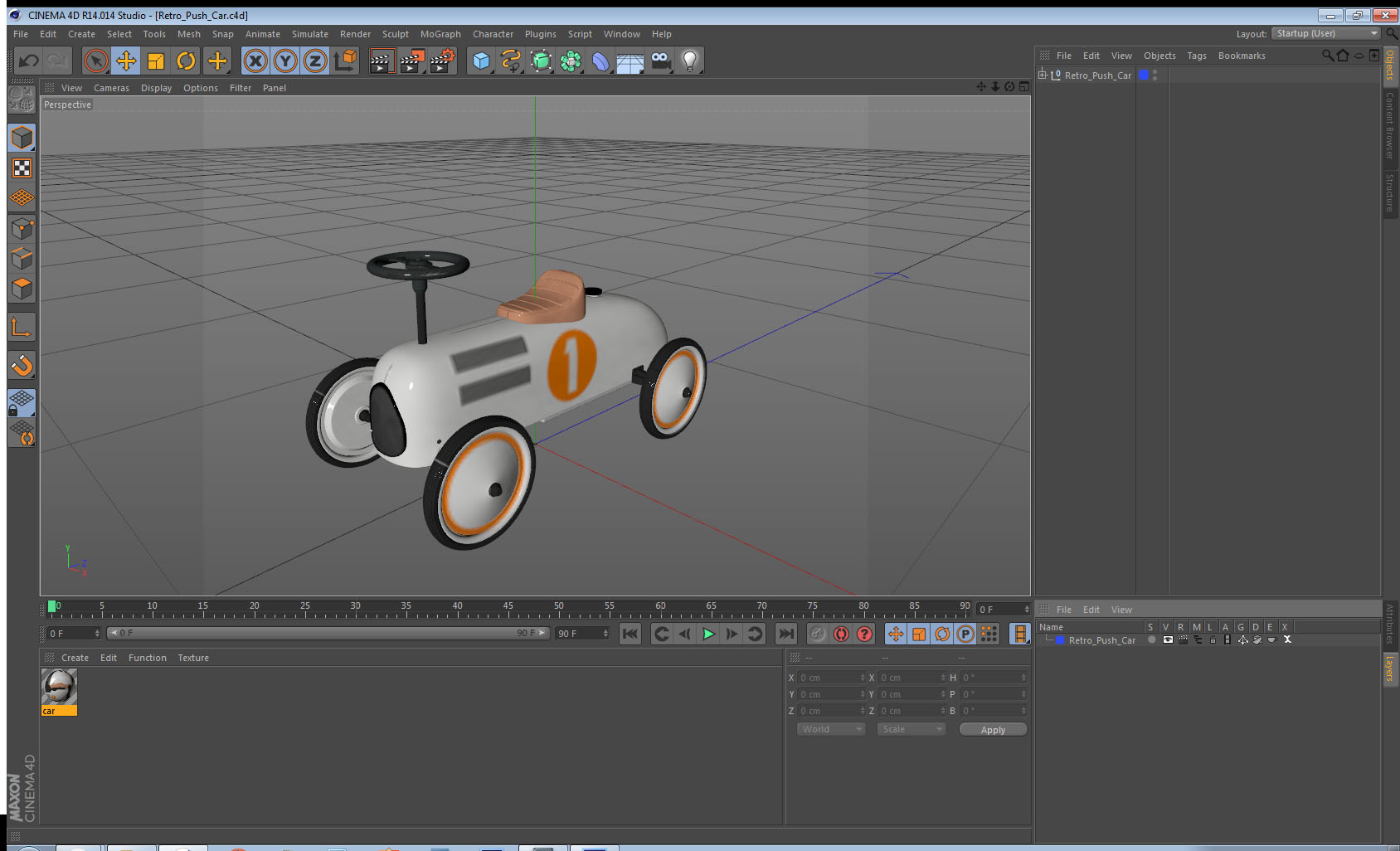The width and height of the screenshot is (1400, 851).
Task: Switch to Model mode in left toolbar
Action: pyautogui.click(x=22, y=138)
